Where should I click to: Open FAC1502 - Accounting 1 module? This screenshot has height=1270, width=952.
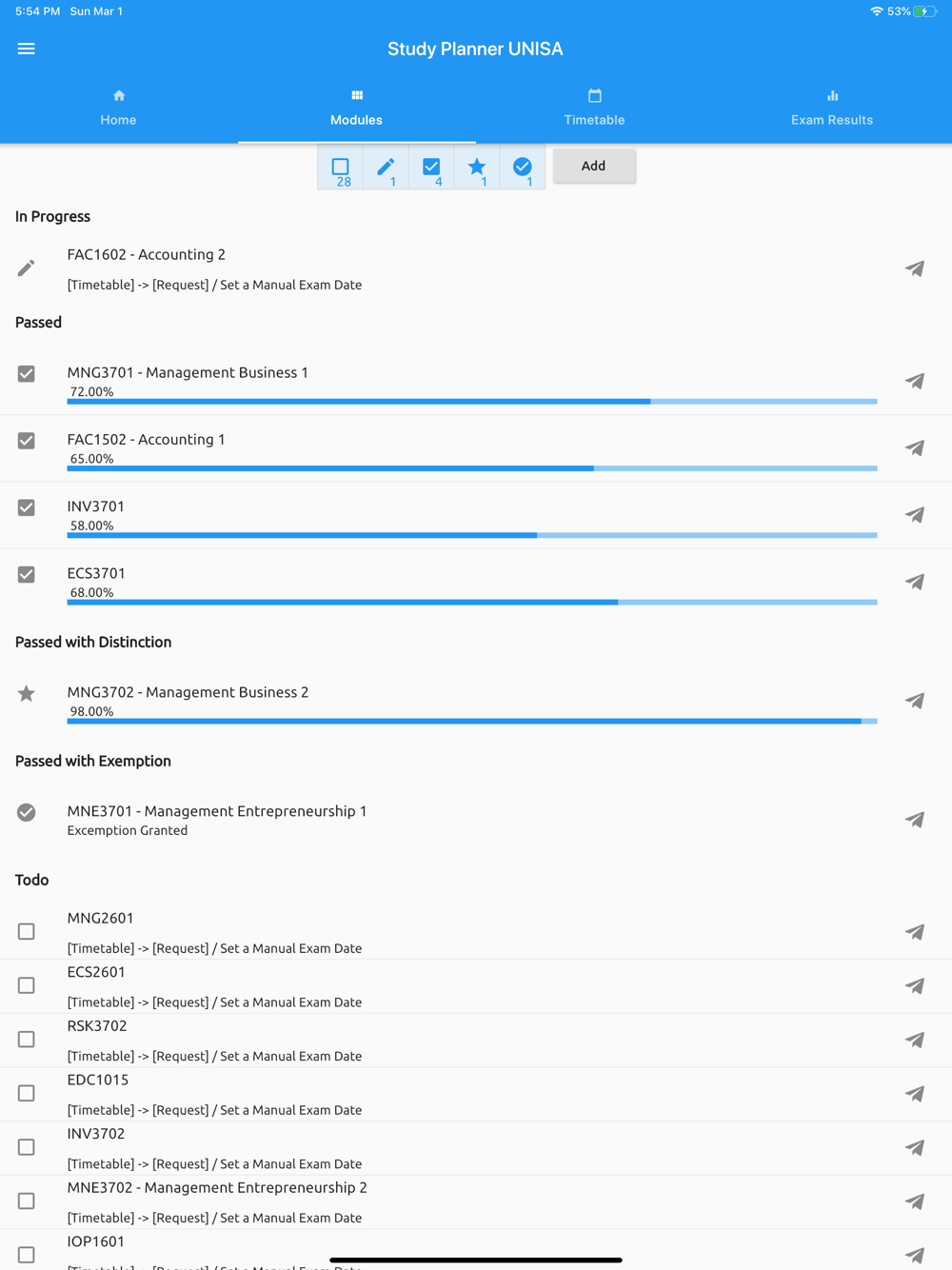pos(147,439)
